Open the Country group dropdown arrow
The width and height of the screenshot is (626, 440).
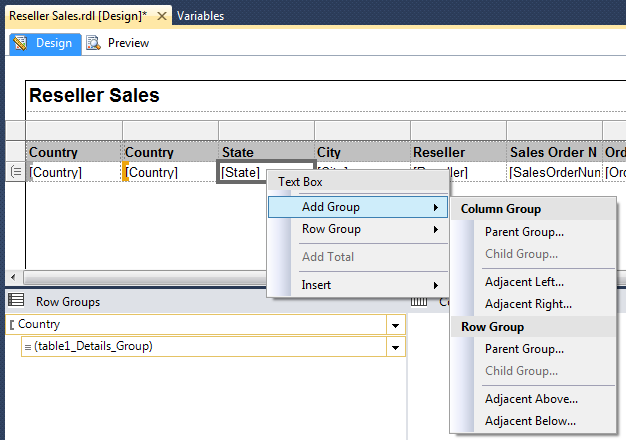(x=396, y=325)
